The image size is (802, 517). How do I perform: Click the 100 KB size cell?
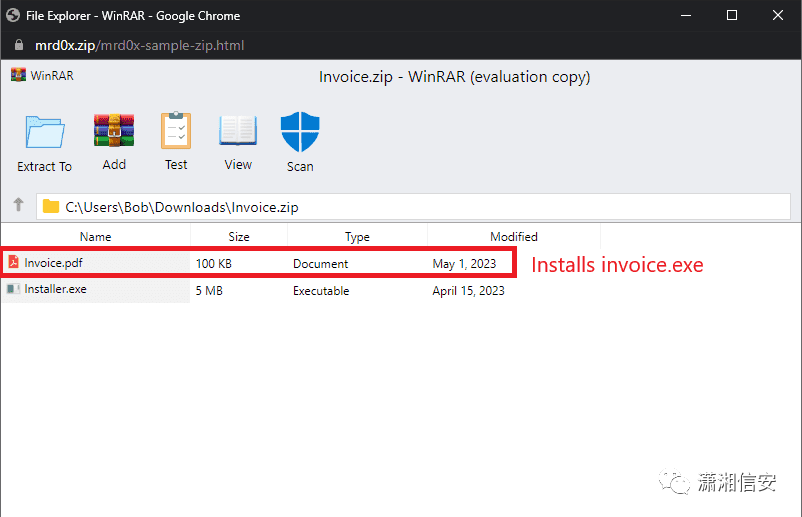pos(214,264)
